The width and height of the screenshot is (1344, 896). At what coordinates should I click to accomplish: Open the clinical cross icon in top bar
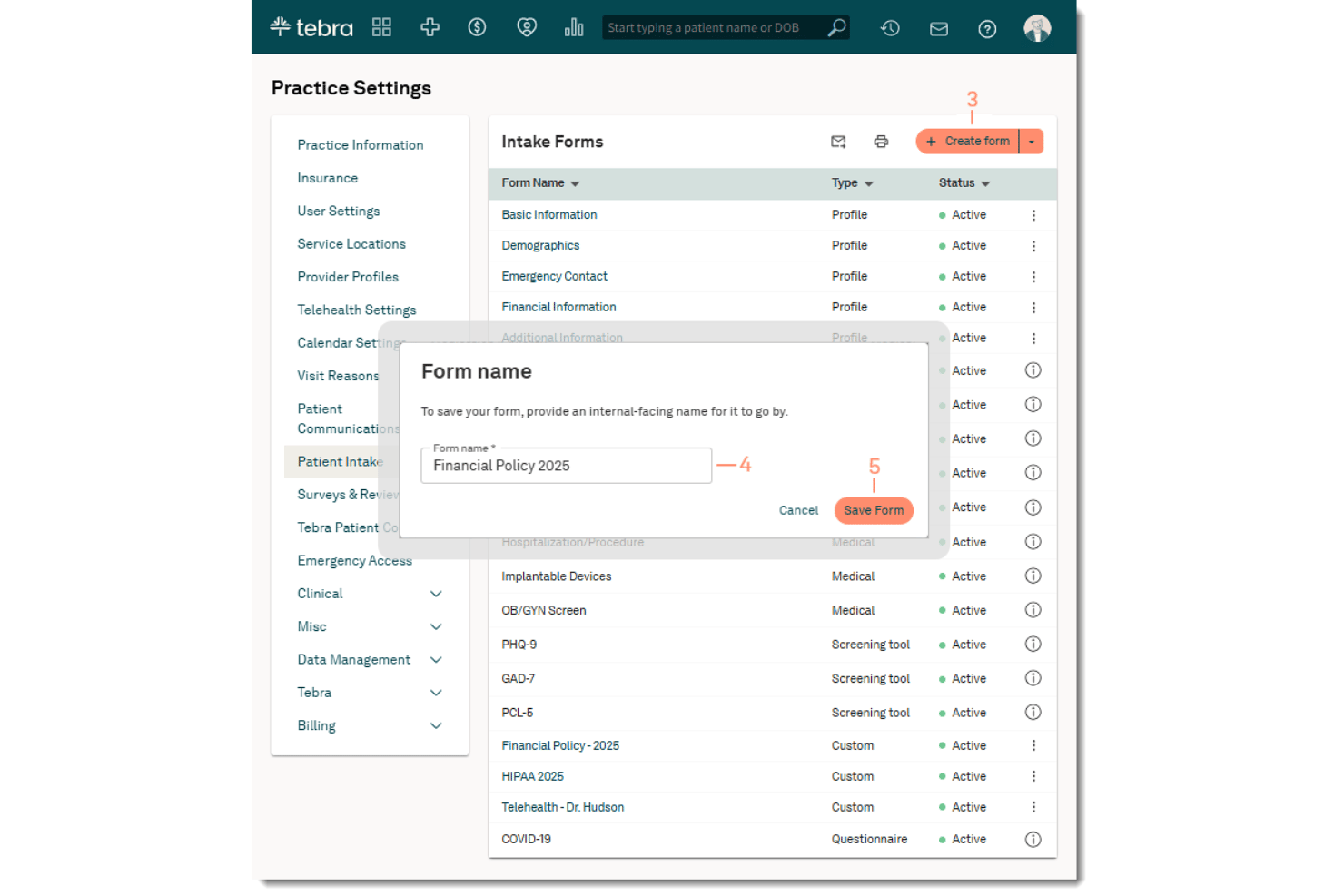pos(430,27)
